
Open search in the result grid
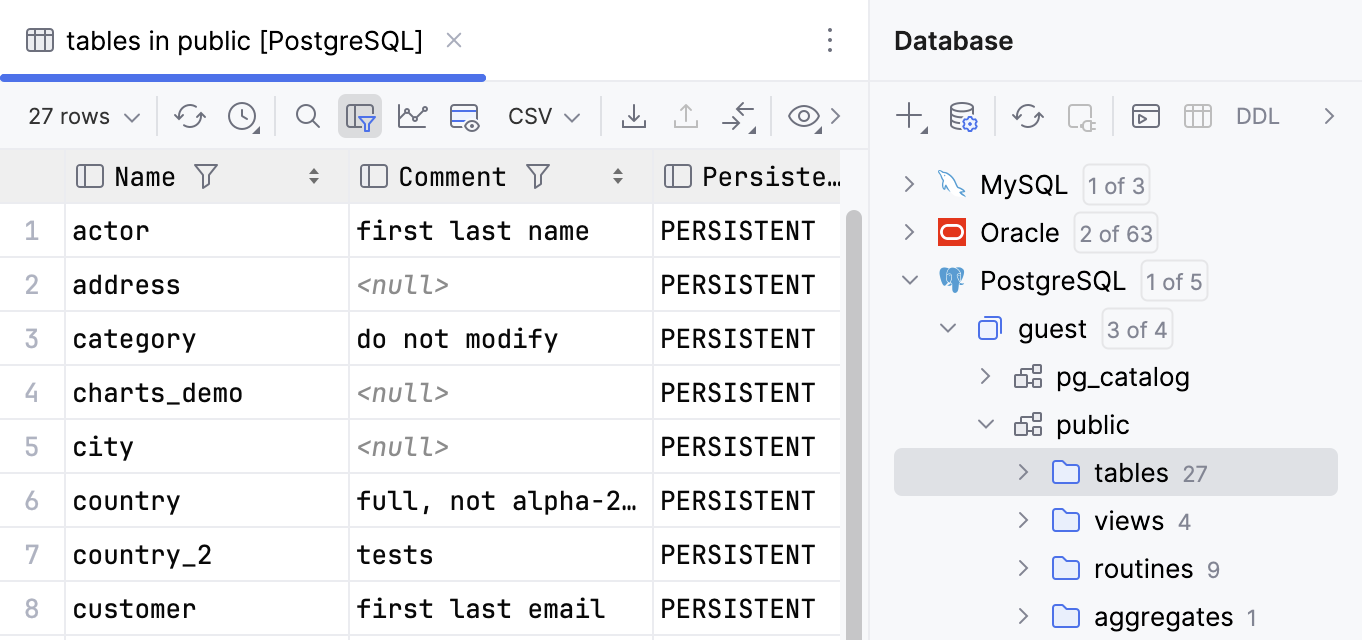307,116
